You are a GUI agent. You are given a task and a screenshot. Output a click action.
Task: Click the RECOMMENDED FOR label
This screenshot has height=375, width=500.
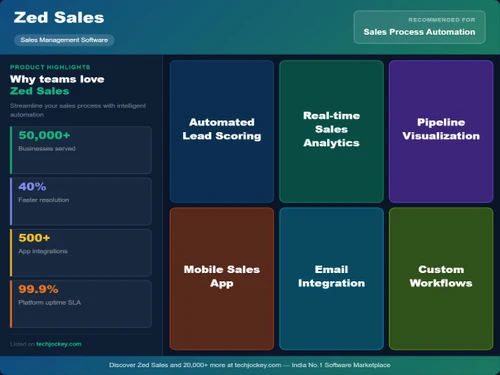coord(442,20)
